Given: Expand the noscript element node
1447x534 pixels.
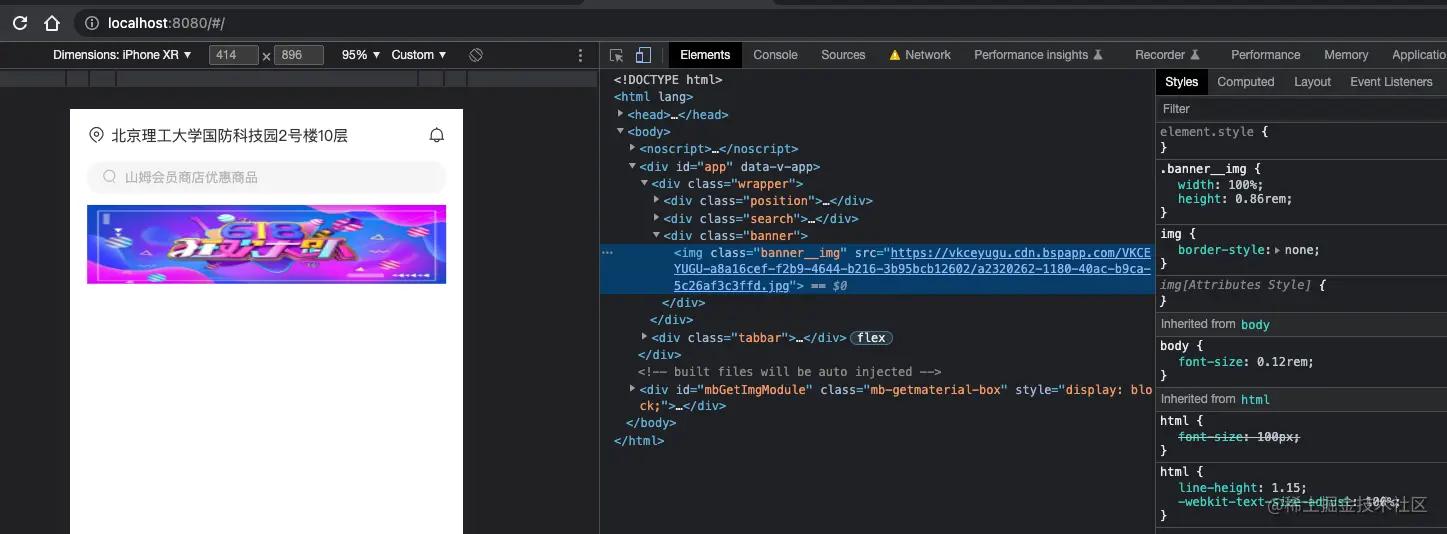Looking at the screenshot, I should click(633, 148).
